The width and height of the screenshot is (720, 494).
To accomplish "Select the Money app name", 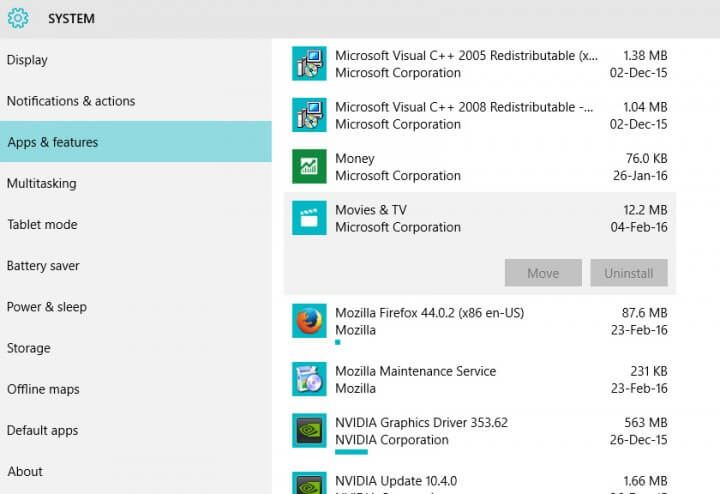I will click(354, 158).
